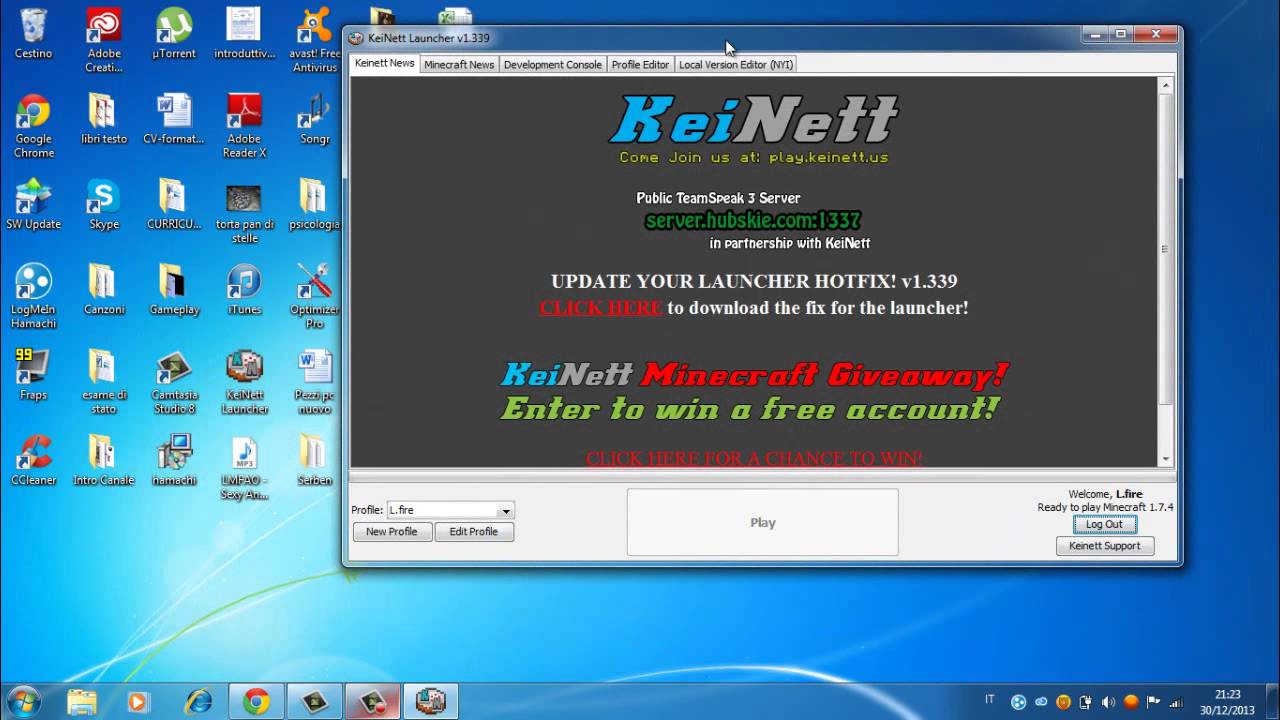Screen dimensions: 1280x720
Task: Open Windows Explorer from the taskbar
Action: coord(82,702)
